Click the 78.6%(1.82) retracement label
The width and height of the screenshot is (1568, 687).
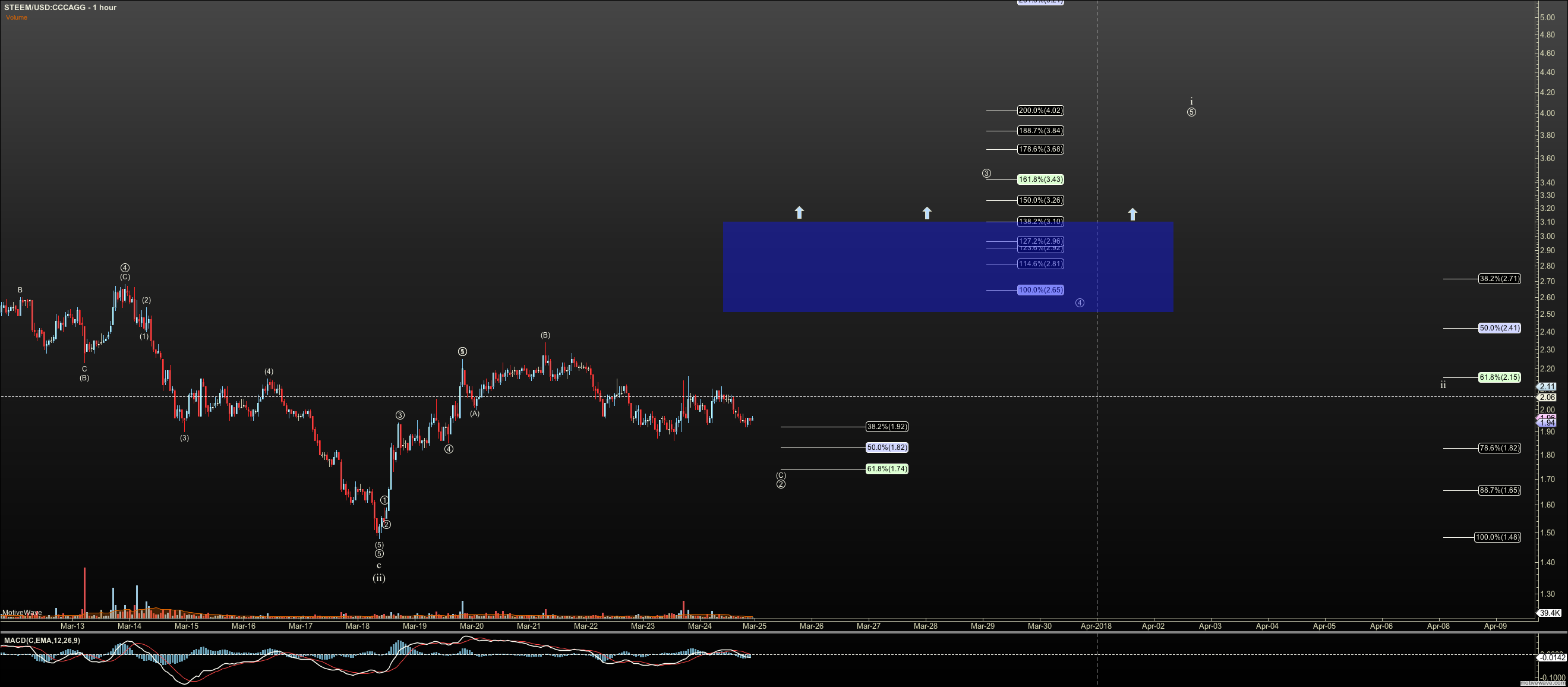click(1500, 448)
